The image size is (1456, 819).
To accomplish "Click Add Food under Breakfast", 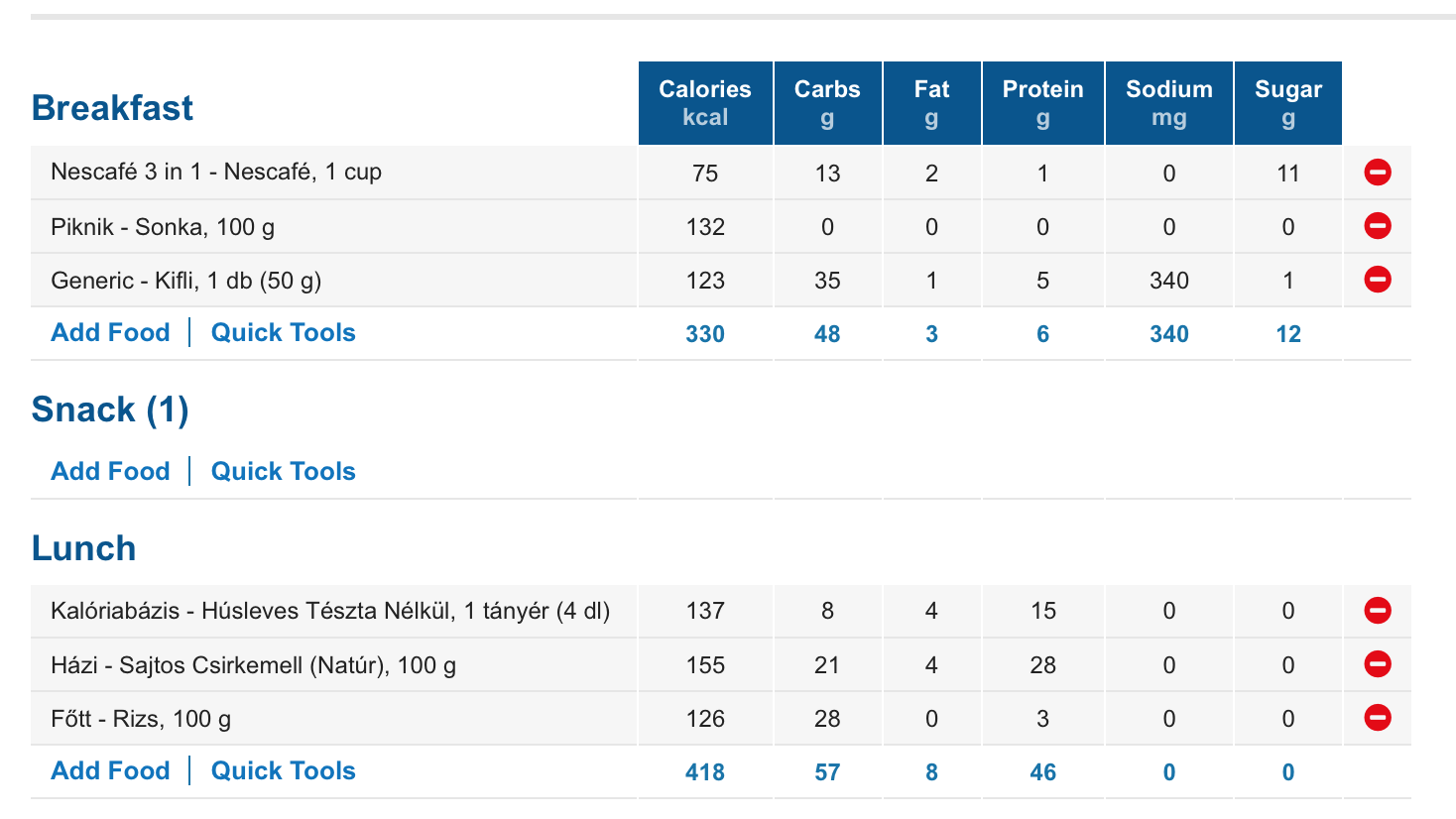I will (110, 333).
